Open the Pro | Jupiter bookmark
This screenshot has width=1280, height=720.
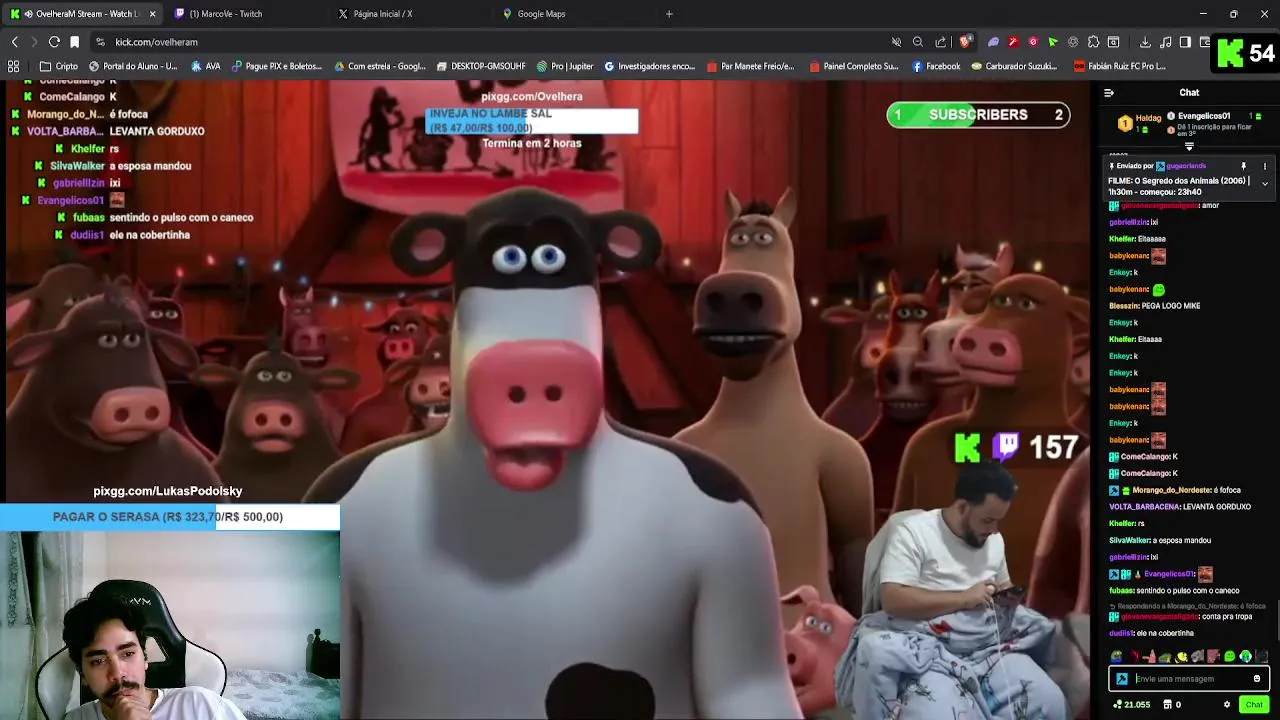tap(565, 66)
